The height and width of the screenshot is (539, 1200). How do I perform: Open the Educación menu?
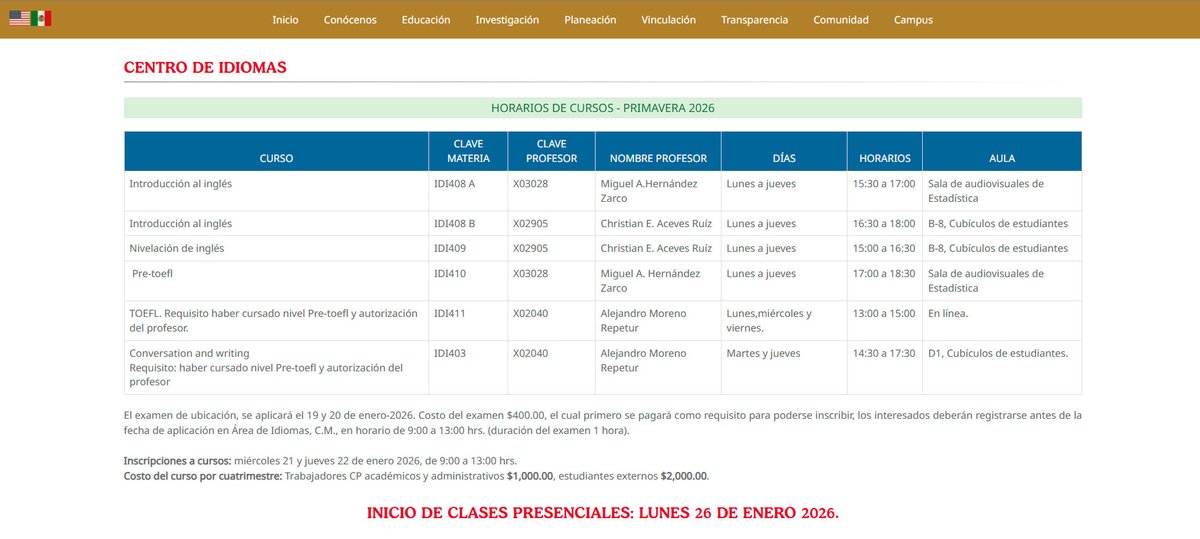(x=426, y=19)
